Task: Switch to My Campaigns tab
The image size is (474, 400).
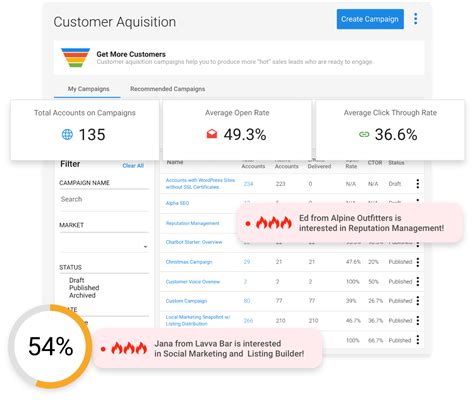Action: pyautogui.click(x=88, y=89)
